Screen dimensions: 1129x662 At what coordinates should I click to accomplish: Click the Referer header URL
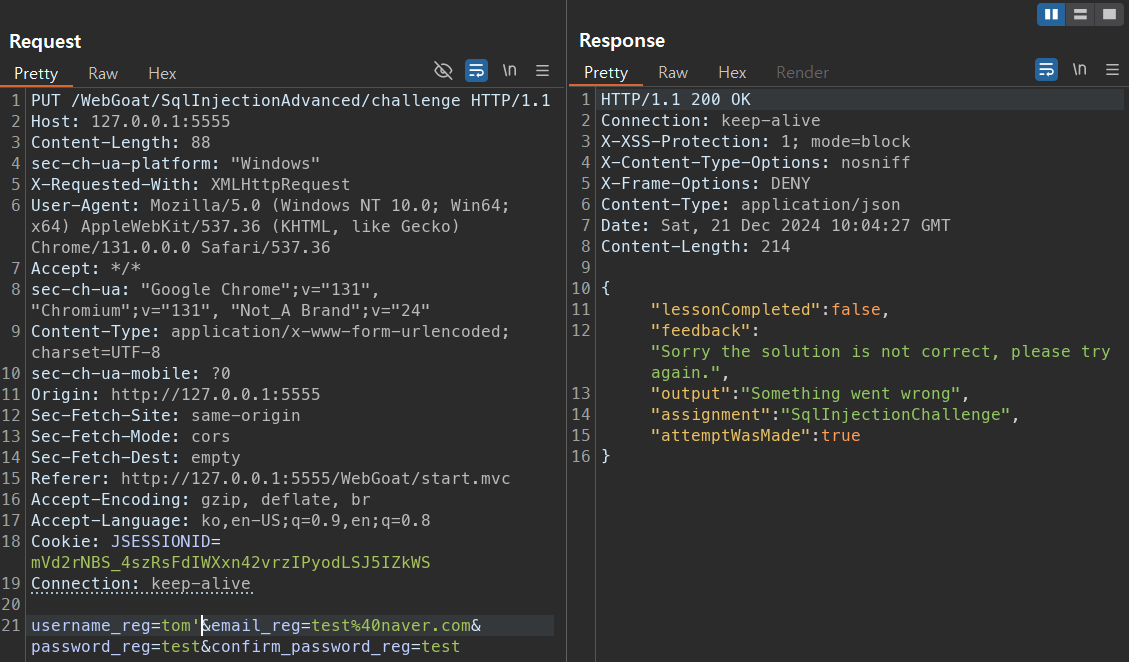pos(315,478)
